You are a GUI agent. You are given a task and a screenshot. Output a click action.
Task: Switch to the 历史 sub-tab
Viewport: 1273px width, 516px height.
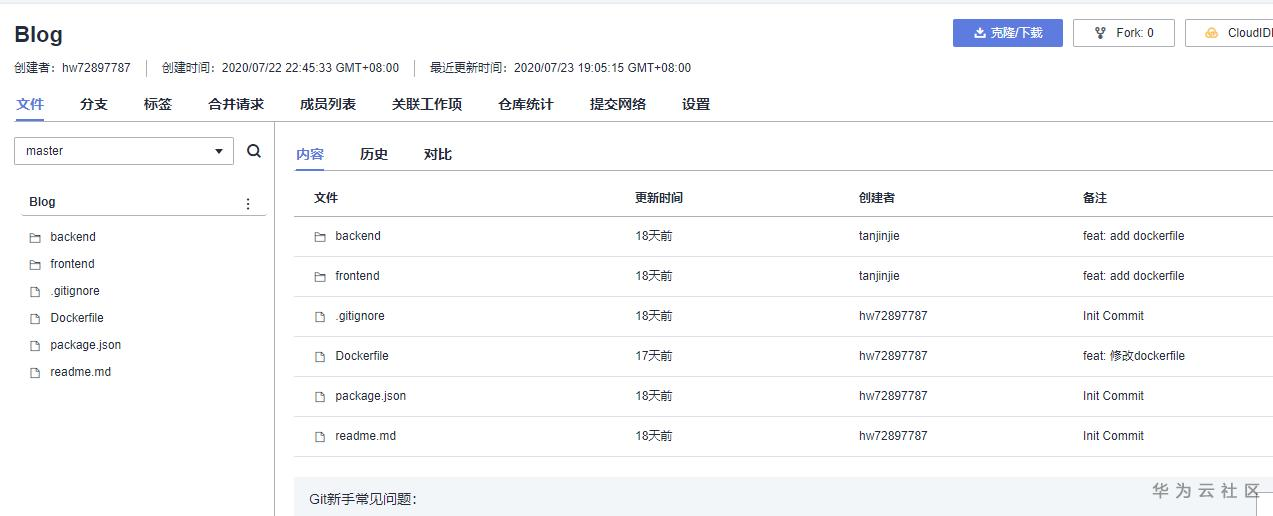(x=374, y=154)
